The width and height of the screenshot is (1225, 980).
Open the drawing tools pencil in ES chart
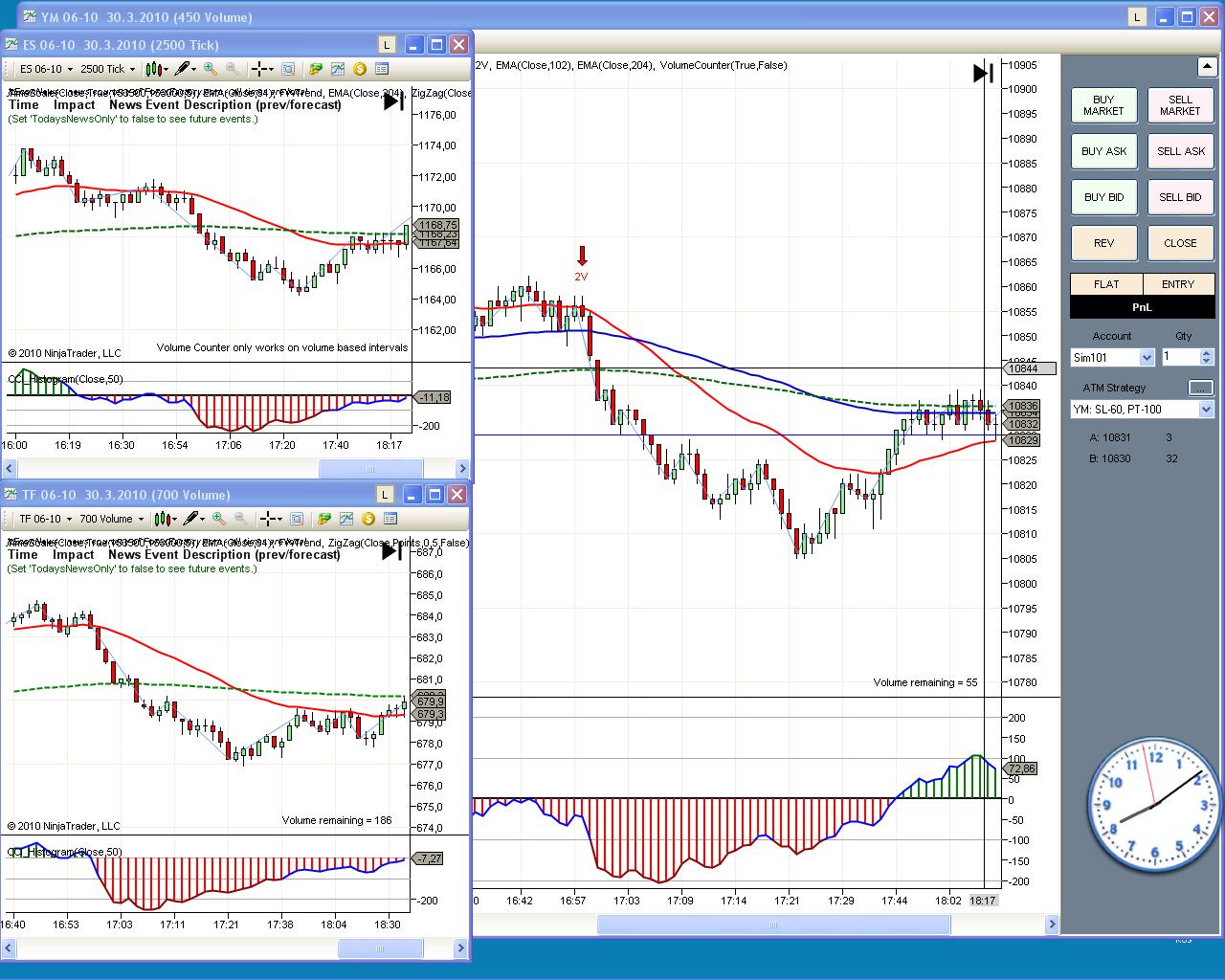coord(183,69)
